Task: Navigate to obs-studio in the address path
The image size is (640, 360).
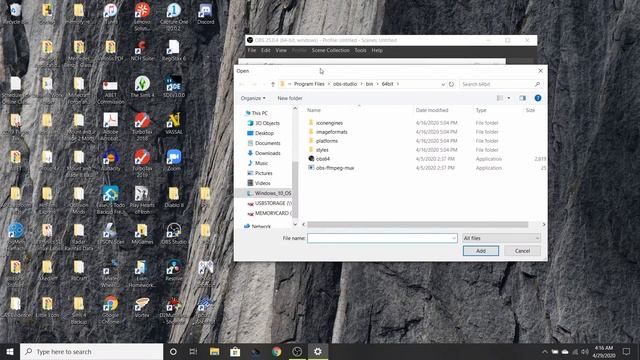Action: [x=345, y=84]
